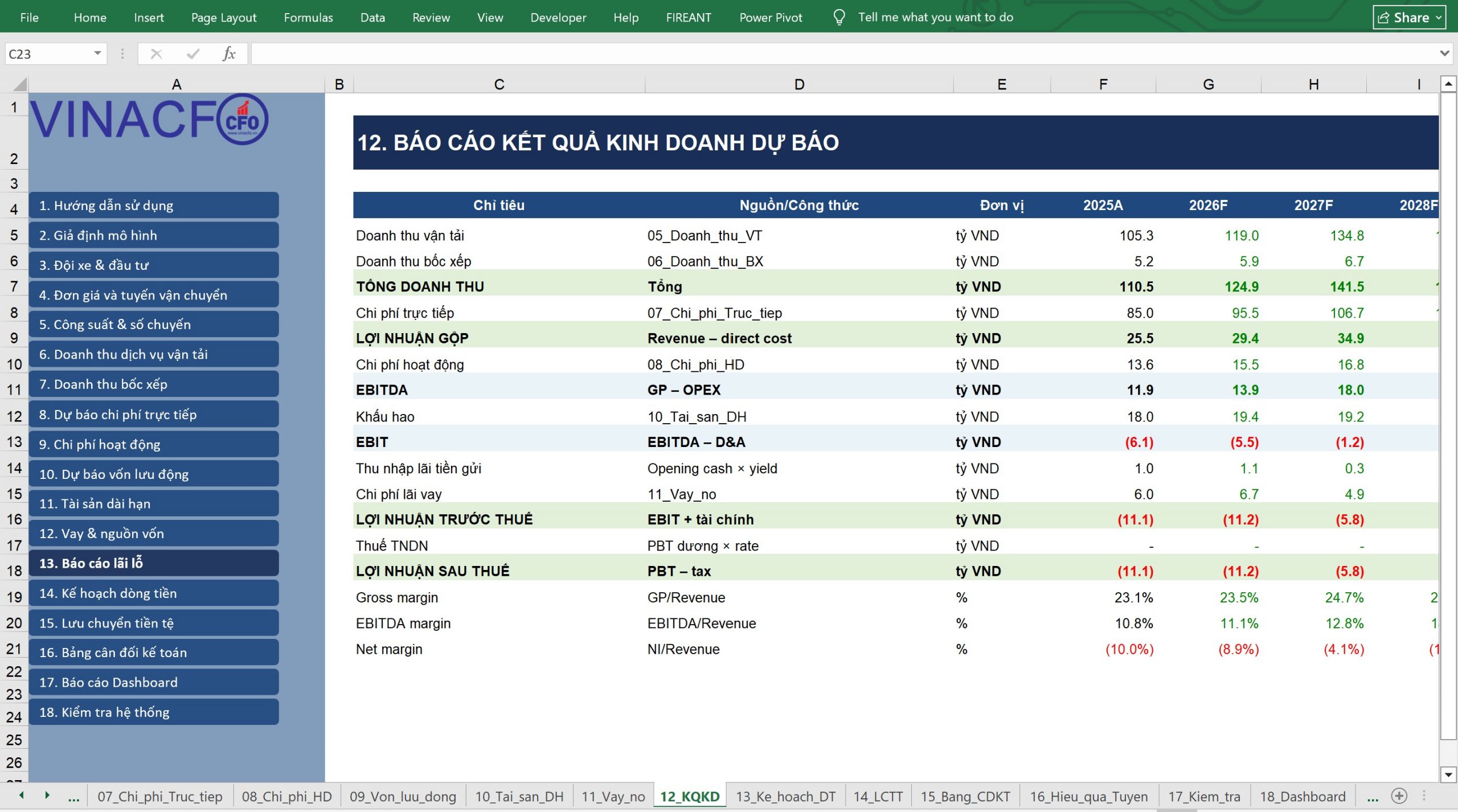Click the Name Box showing C23
Viewport: 1458px width, 812px height.
(56, 54)
